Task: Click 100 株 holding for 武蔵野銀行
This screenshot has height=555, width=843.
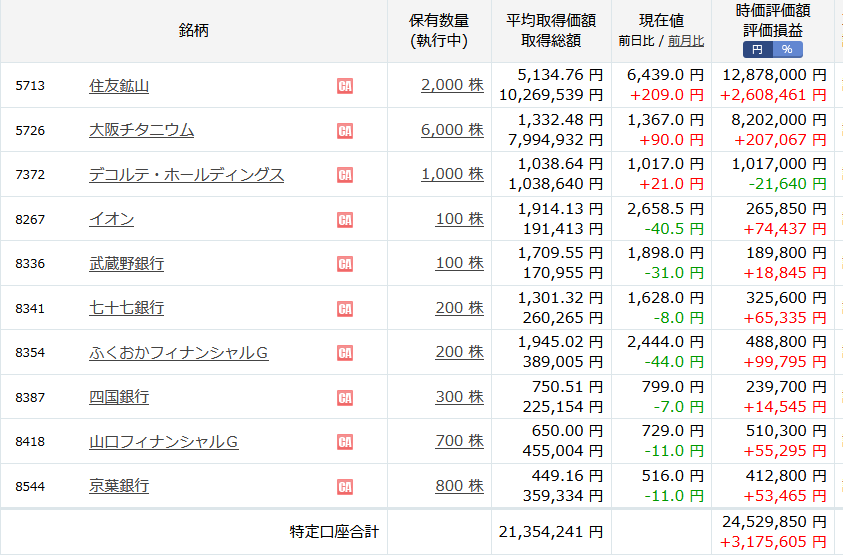Action: point(460,263)
